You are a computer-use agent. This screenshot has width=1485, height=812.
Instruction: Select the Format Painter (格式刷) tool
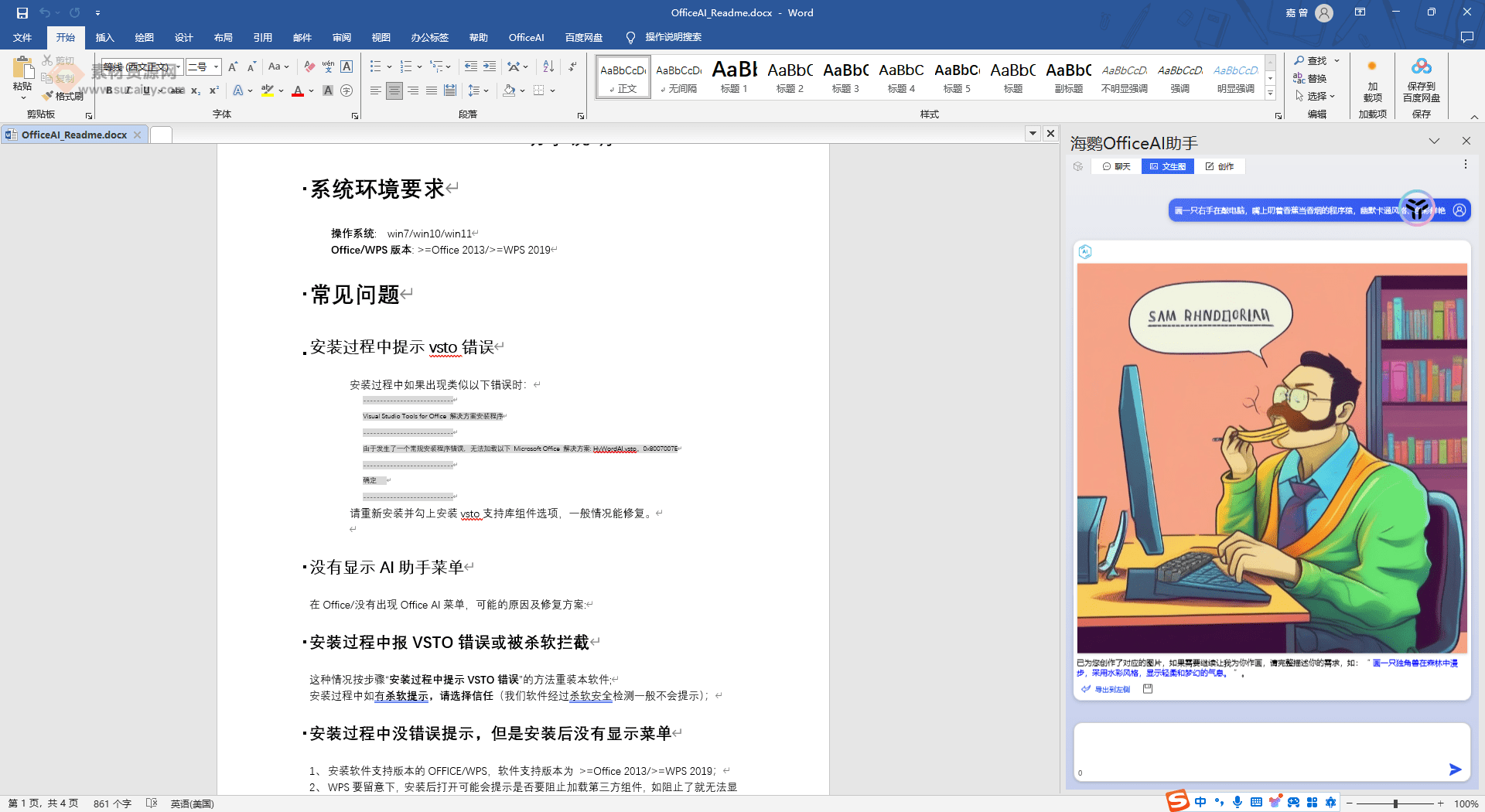click(x=64, y=96)
